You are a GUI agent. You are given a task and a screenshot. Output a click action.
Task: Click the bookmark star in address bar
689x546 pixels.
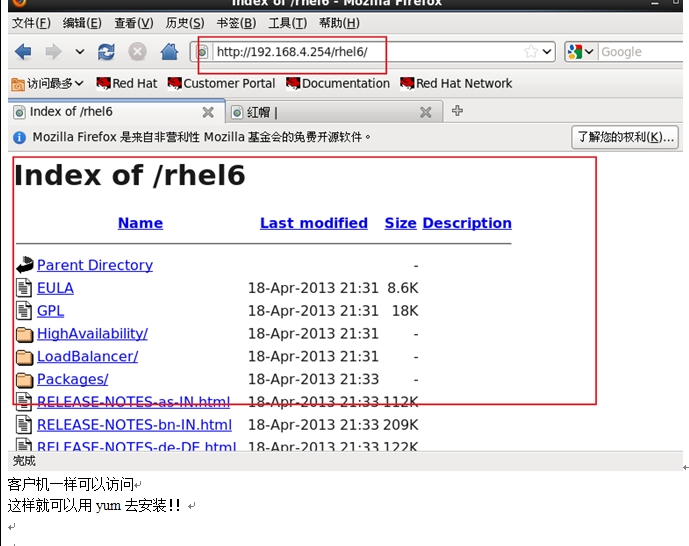[531, 52]
